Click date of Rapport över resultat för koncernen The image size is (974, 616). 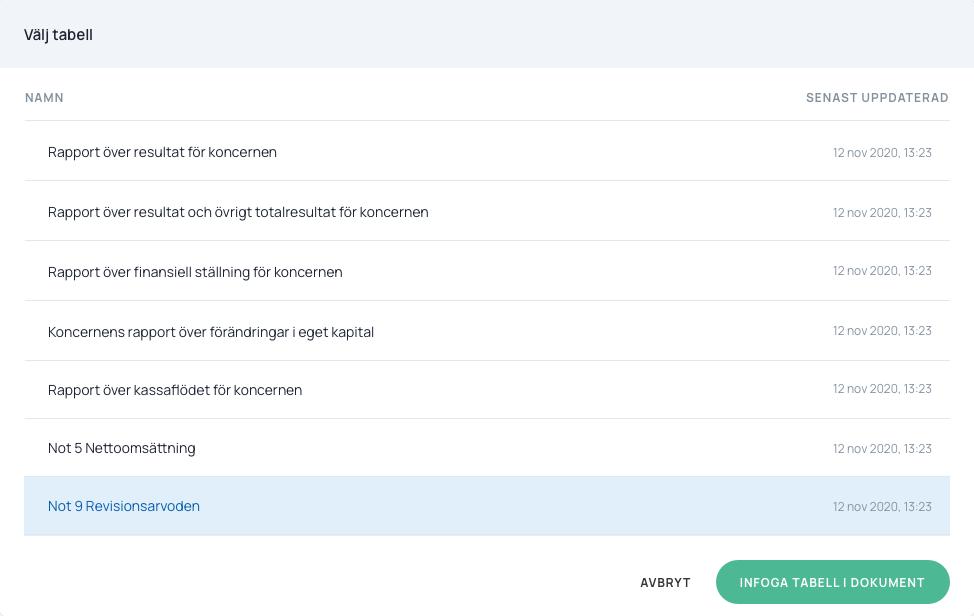882,153
